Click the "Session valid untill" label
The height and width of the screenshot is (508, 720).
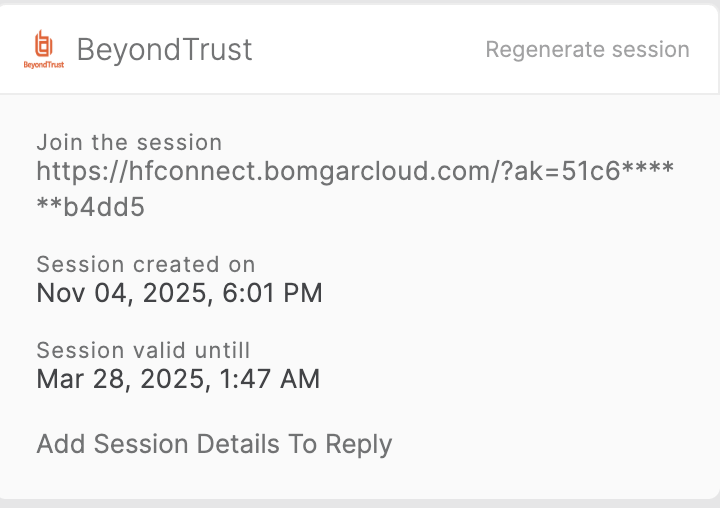tap(143, 350)
